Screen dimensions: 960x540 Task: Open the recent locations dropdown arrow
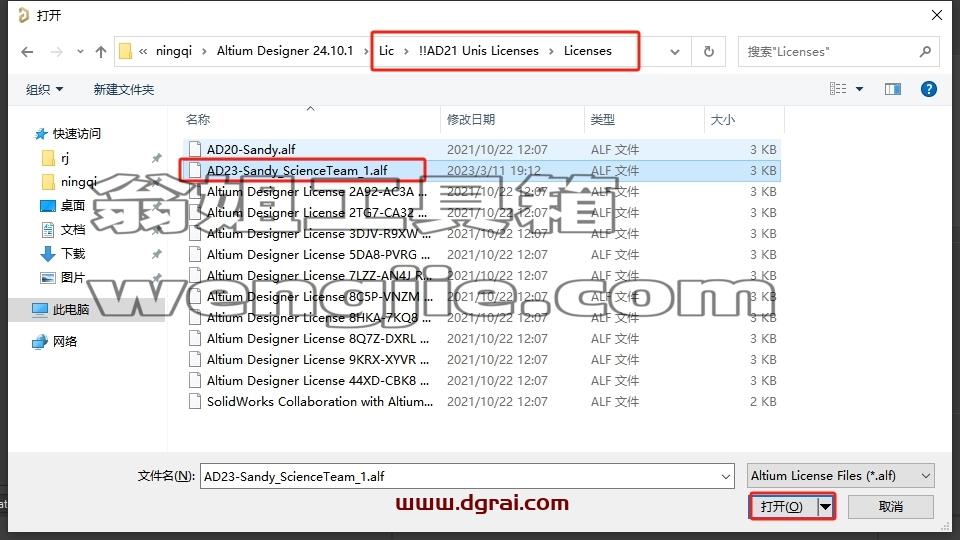click(80, 52)
